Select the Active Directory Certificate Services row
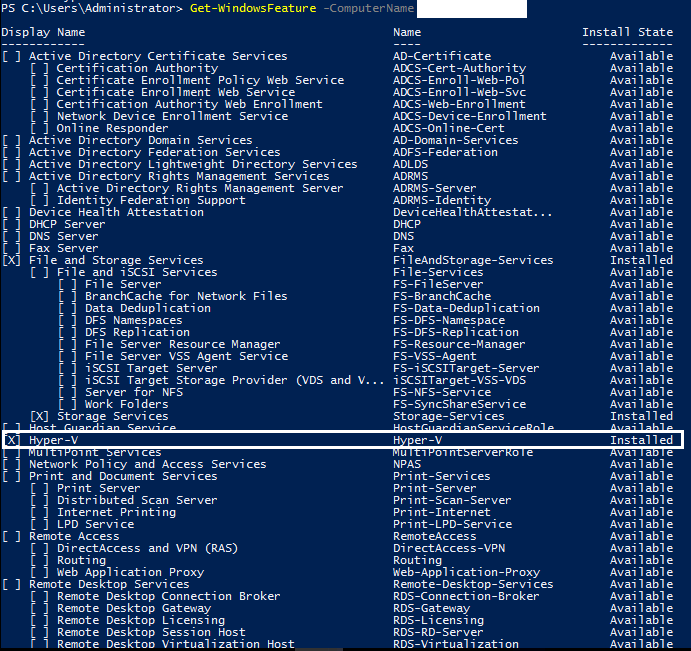 [x=337, y=56]
